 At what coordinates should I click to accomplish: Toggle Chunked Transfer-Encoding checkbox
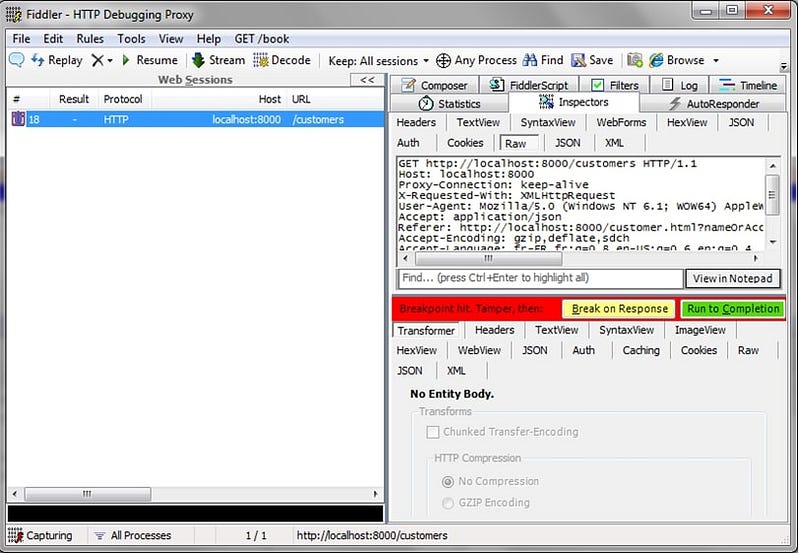tap(433, 432)
